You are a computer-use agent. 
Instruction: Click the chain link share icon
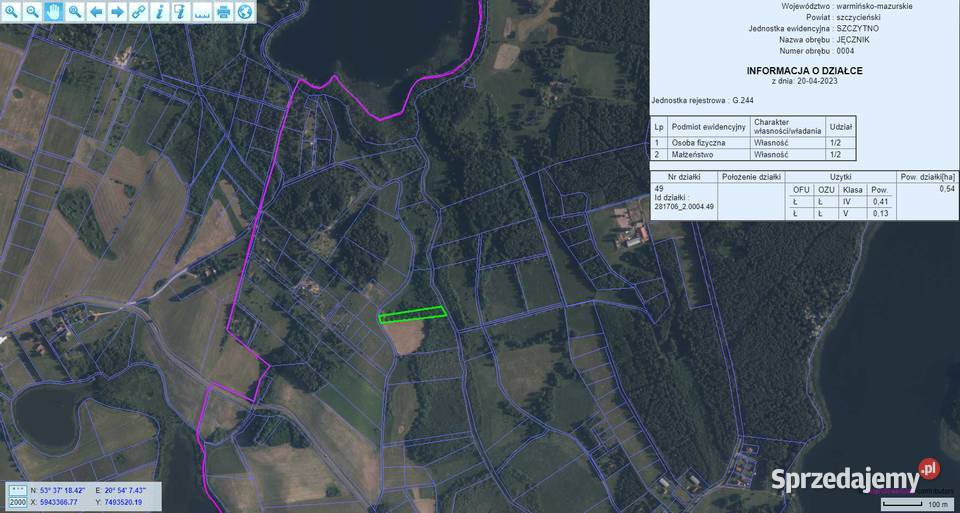(x=138, y=11)
